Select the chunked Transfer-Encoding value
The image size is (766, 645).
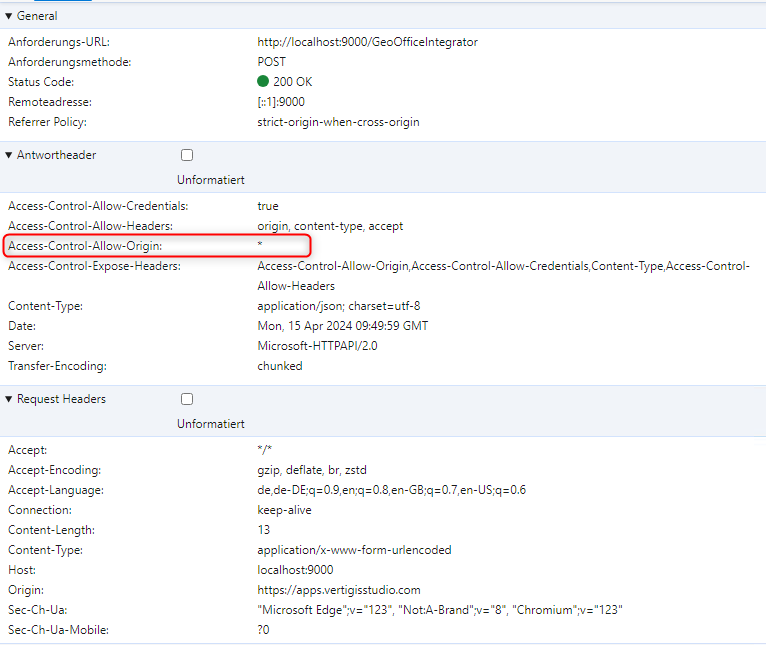(279, 366)
